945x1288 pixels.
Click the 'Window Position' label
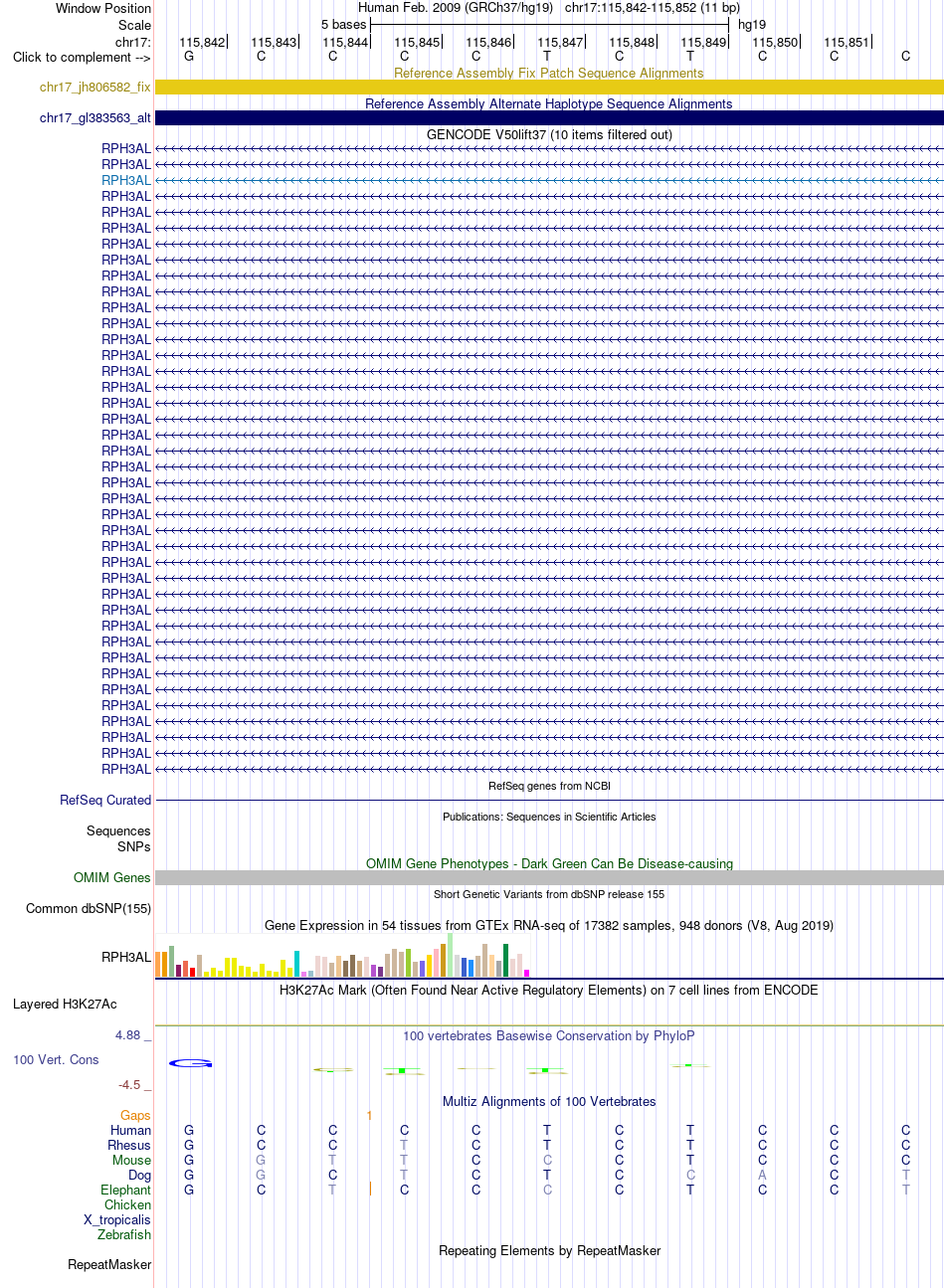click(x=103, y=8)
